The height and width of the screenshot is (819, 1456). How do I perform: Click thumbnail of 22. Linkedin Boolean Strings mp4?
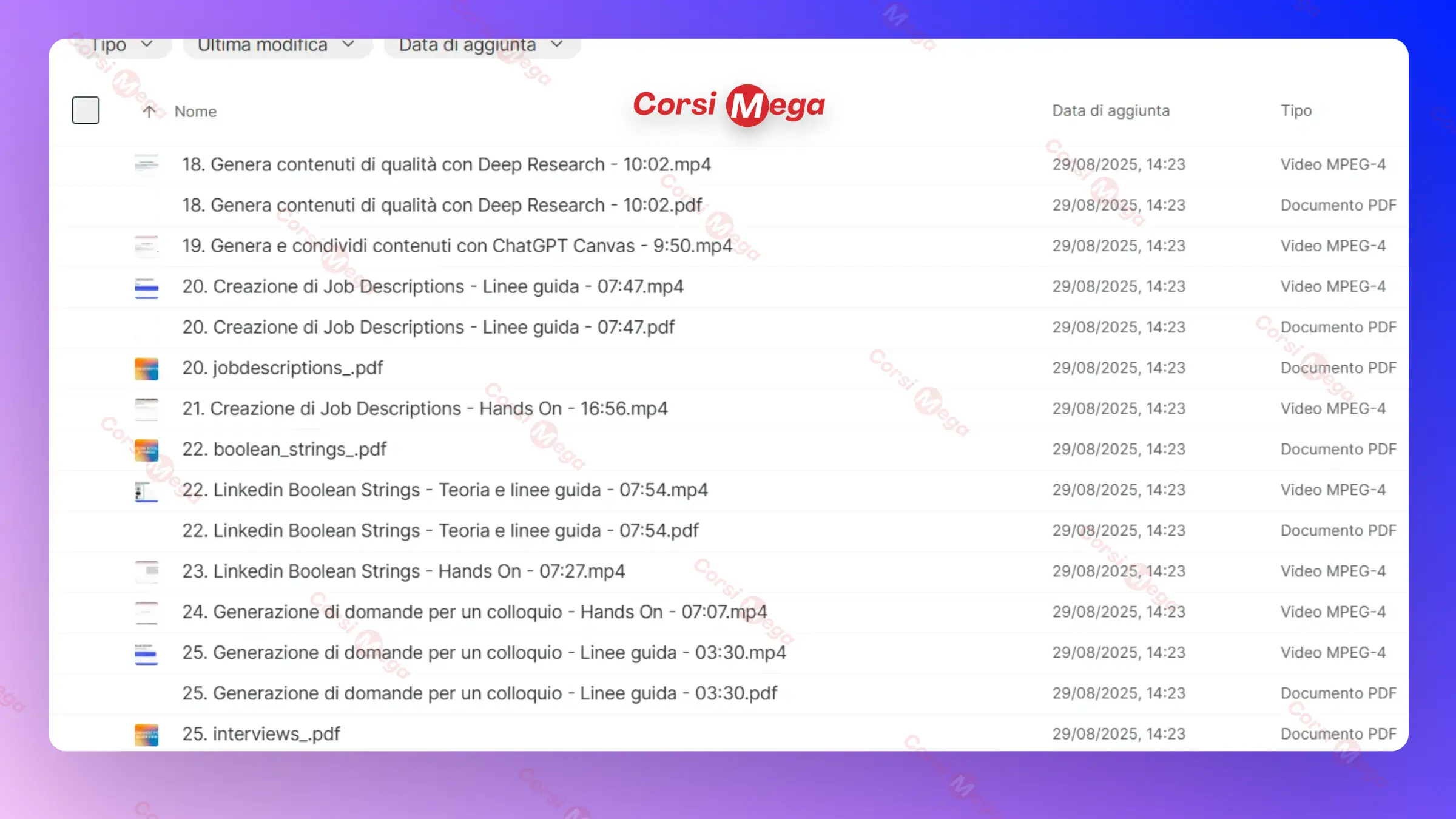point(146,490)
